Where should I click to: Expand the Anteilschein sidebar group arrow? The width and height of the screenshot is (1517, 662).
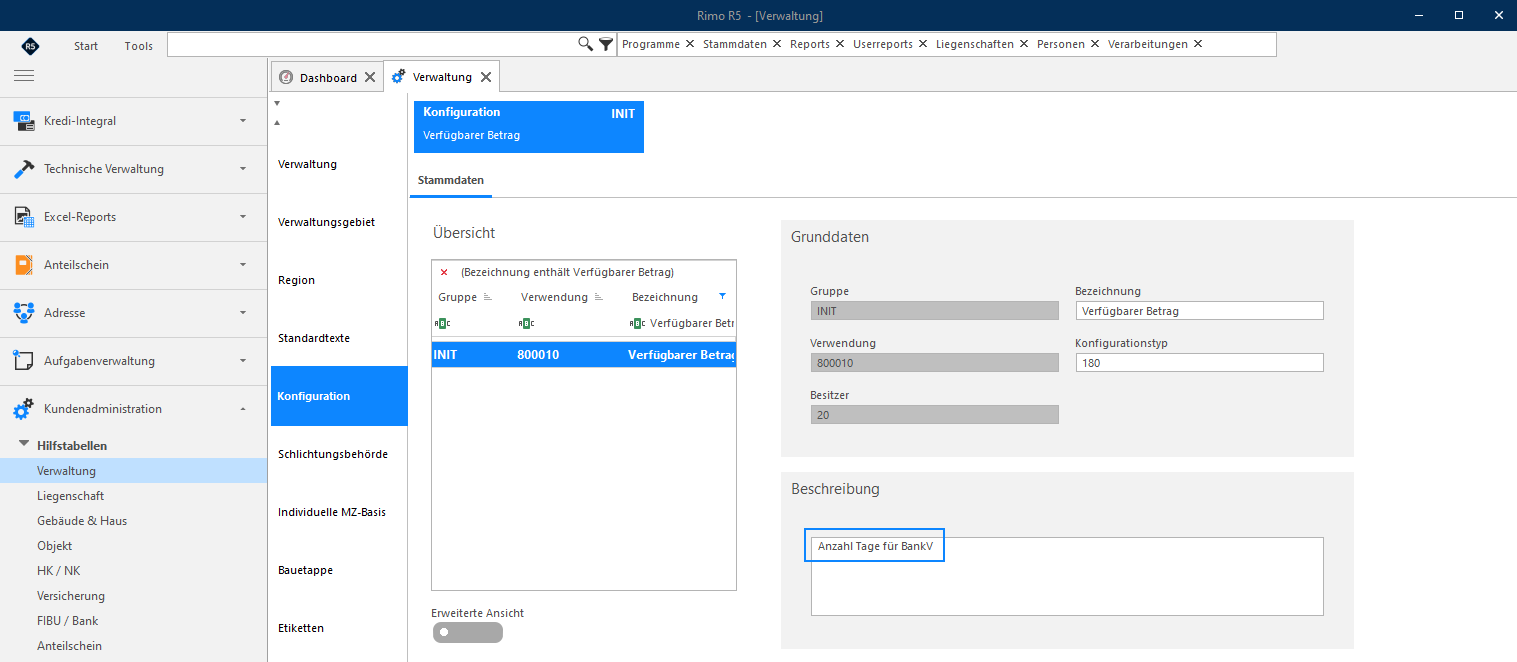click(243, 265)
